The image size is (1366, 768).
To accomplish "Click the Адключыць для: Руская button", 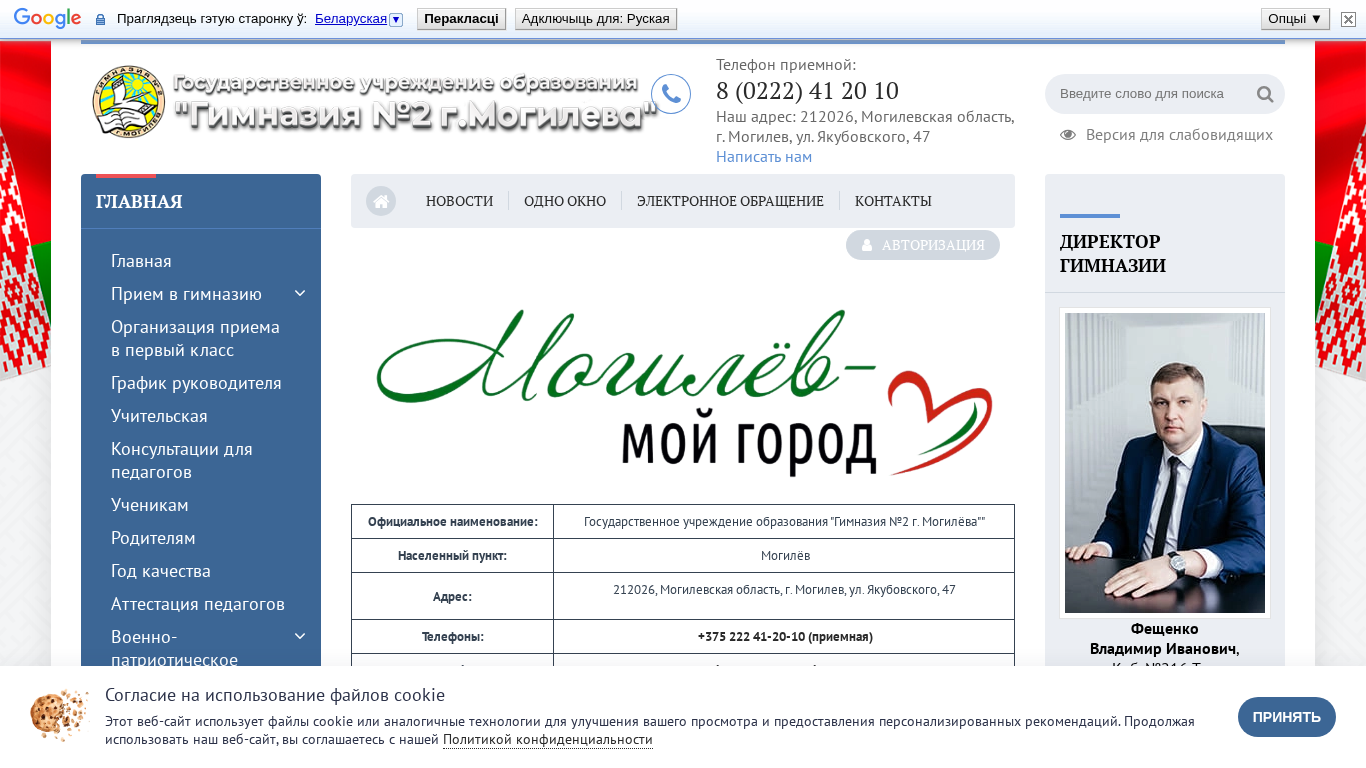I will click(596, 19).
